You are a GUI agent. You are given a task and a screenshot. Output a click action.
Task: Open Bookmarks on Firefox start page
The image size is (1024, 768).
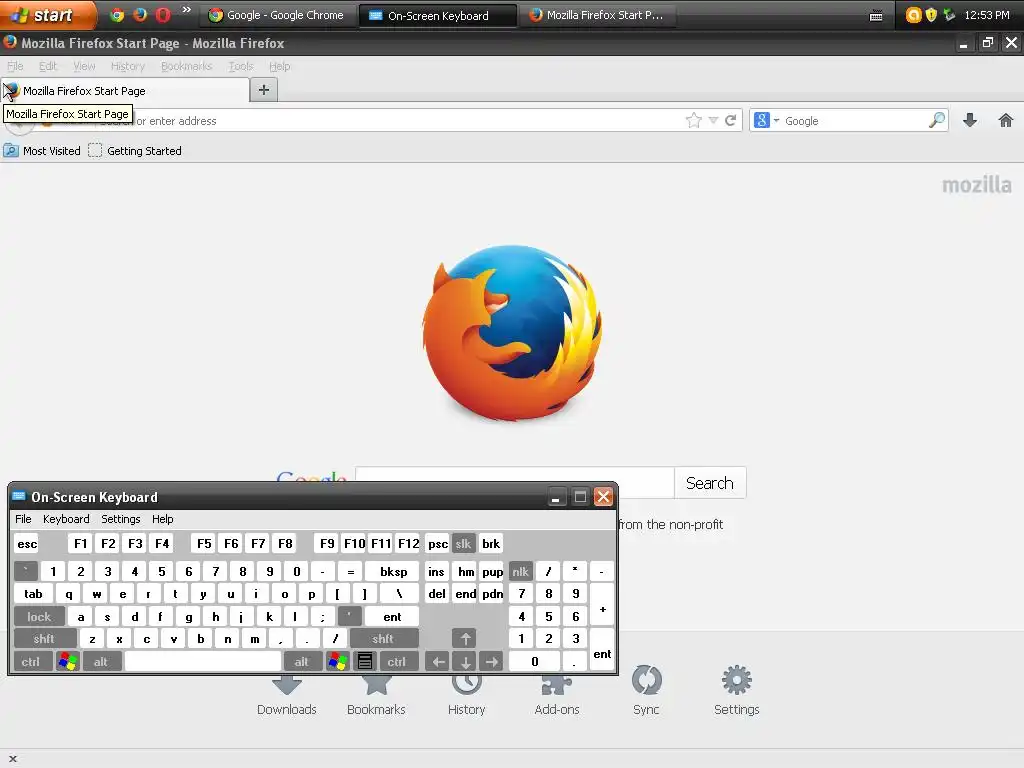pyautogui.click(x=376, y=694)
